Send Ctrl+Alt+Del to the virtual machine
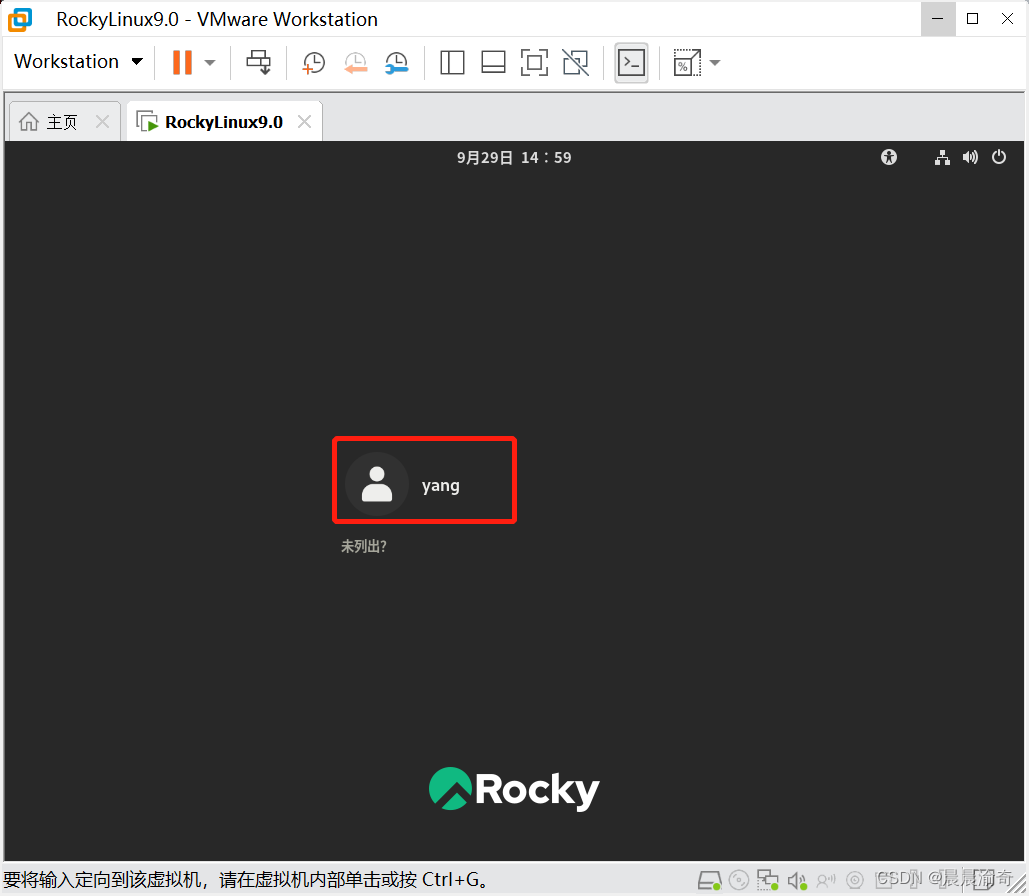The width and height of the screenshot is (1029, 896). pyautogui.click(x=259, y=63)
